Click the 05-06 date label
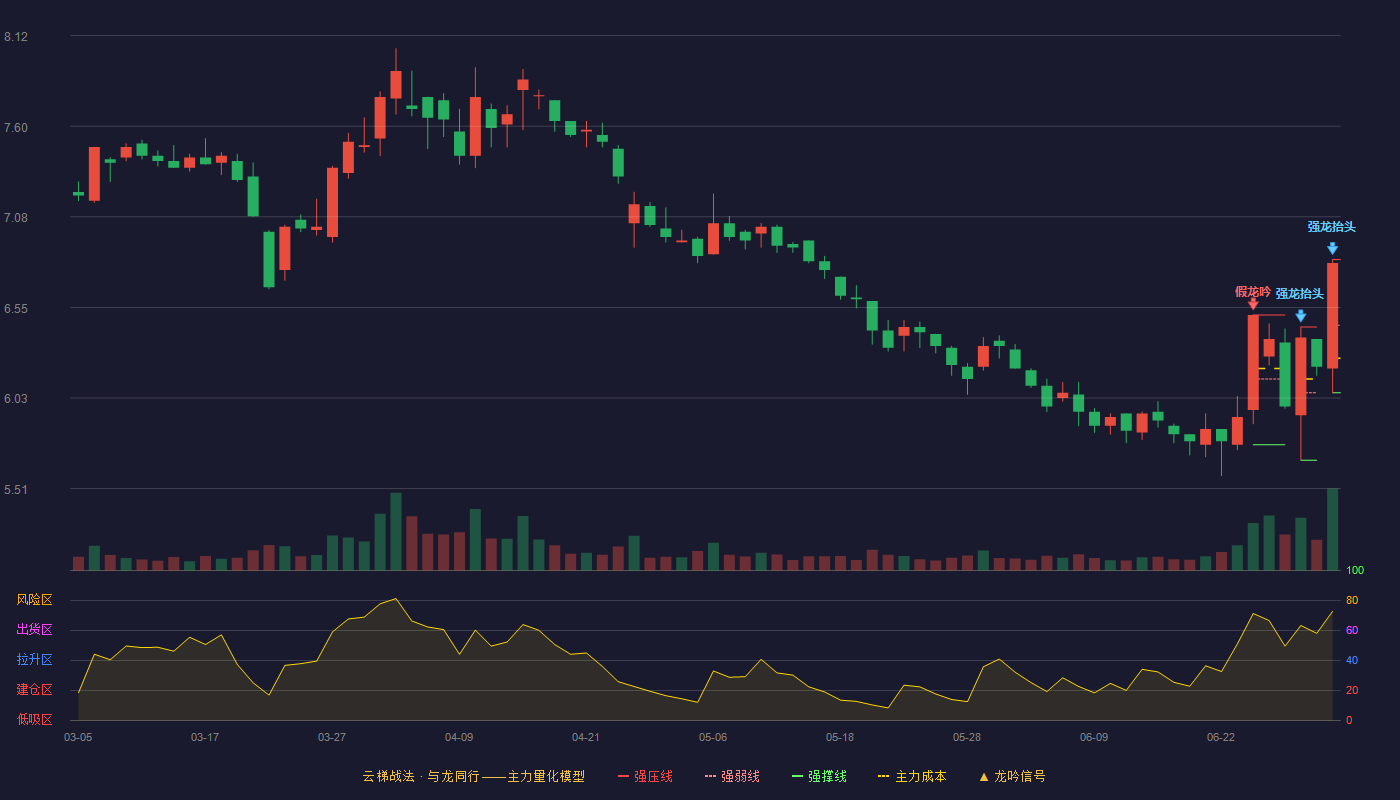 pos(713,737)
